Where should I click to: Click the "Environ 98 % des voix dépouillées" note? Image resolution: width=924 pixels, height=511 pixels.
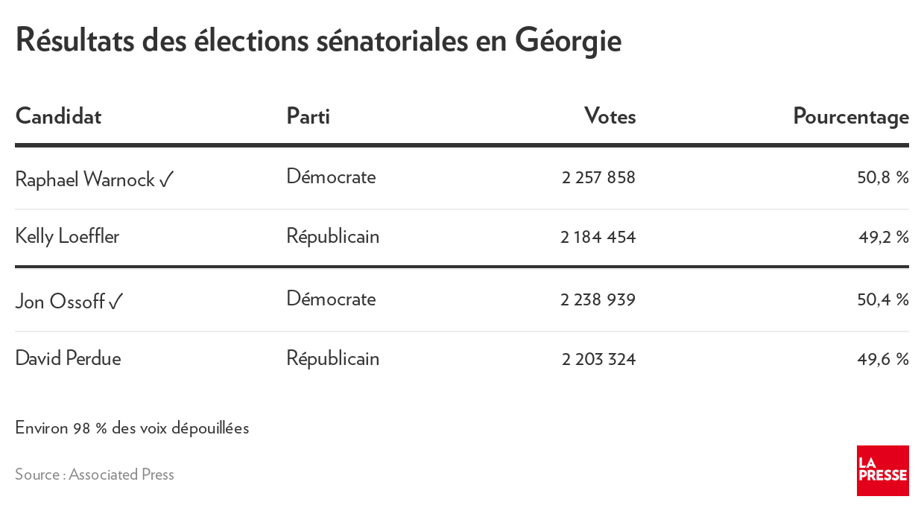[132, 428]
